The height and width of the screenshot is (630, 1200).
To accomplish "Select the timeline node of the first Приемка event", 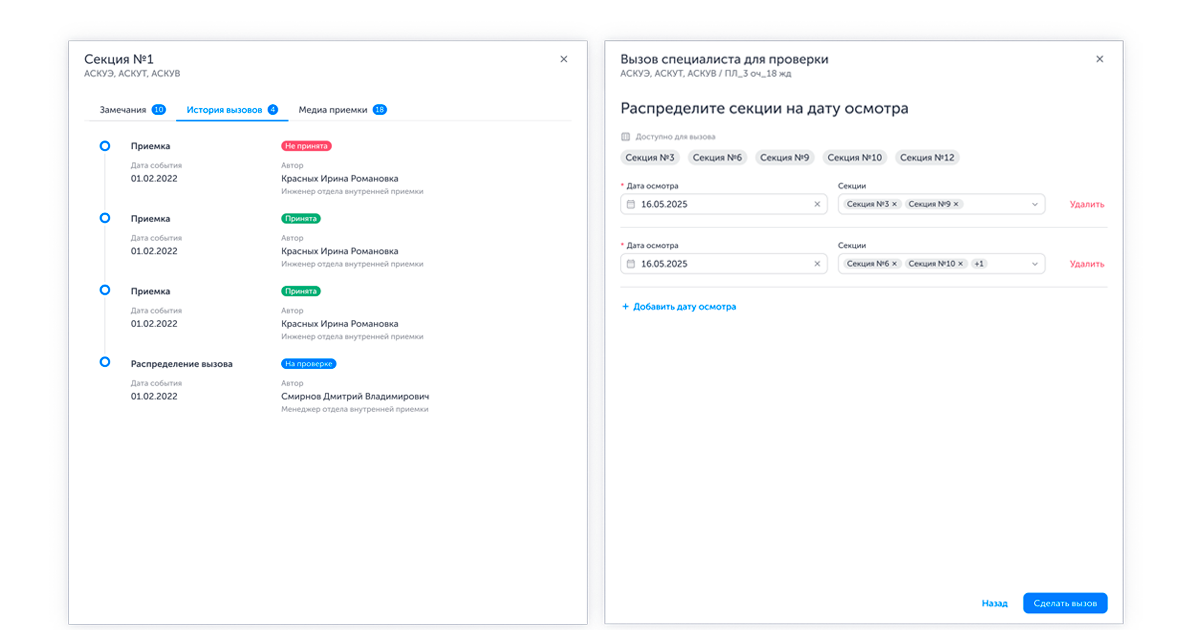I will [x=104, y=146].
